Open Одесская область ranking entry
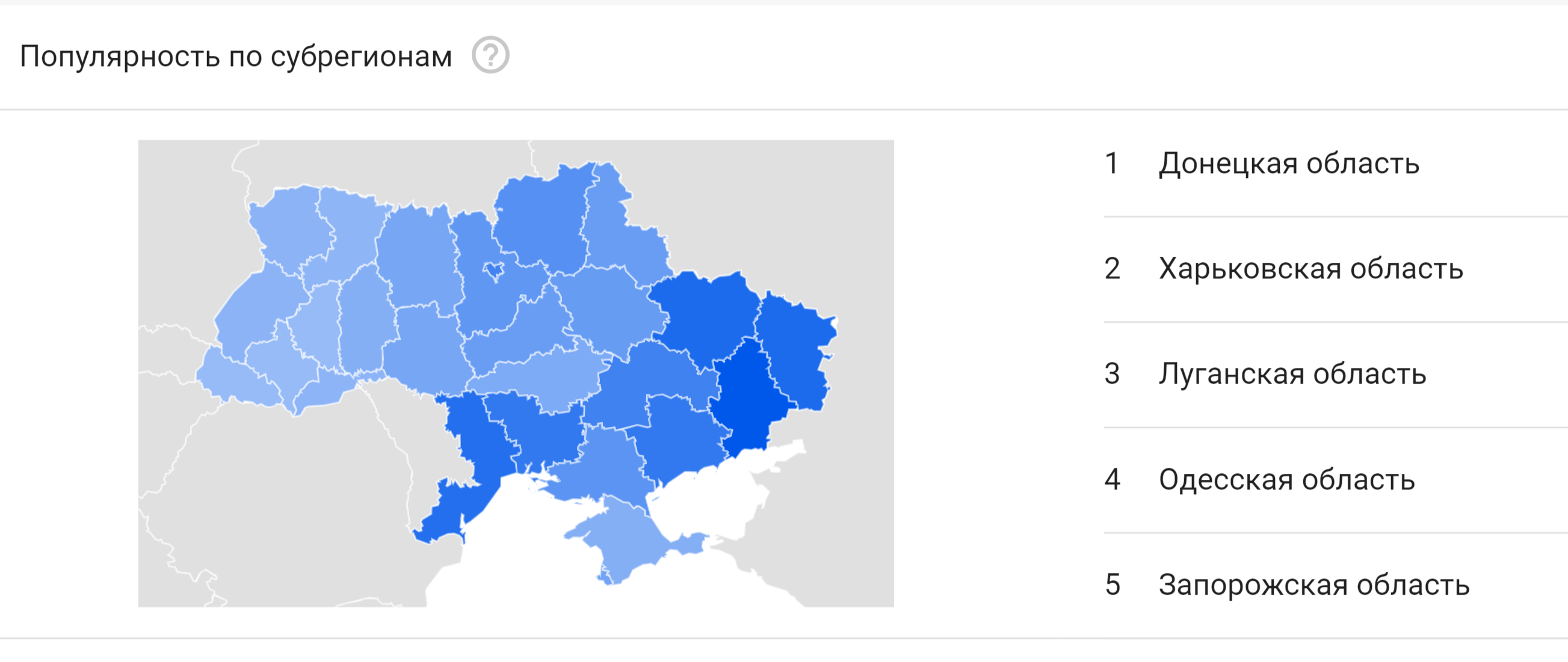Viewport: 1568px width, 662px height. tap(1286, 480)
